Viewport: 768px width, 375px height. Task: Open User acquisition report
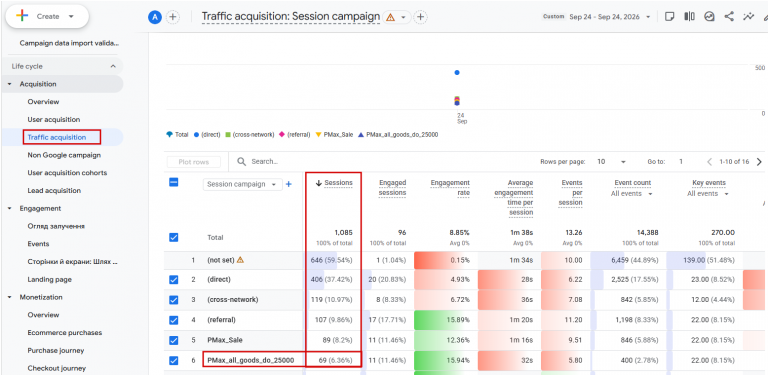coord(54,119)
